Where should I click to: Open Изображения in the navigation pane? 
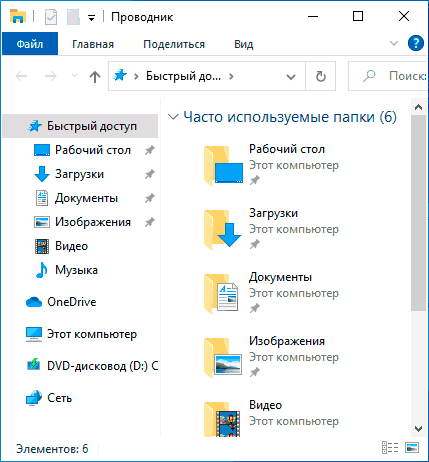click(93, 222)
